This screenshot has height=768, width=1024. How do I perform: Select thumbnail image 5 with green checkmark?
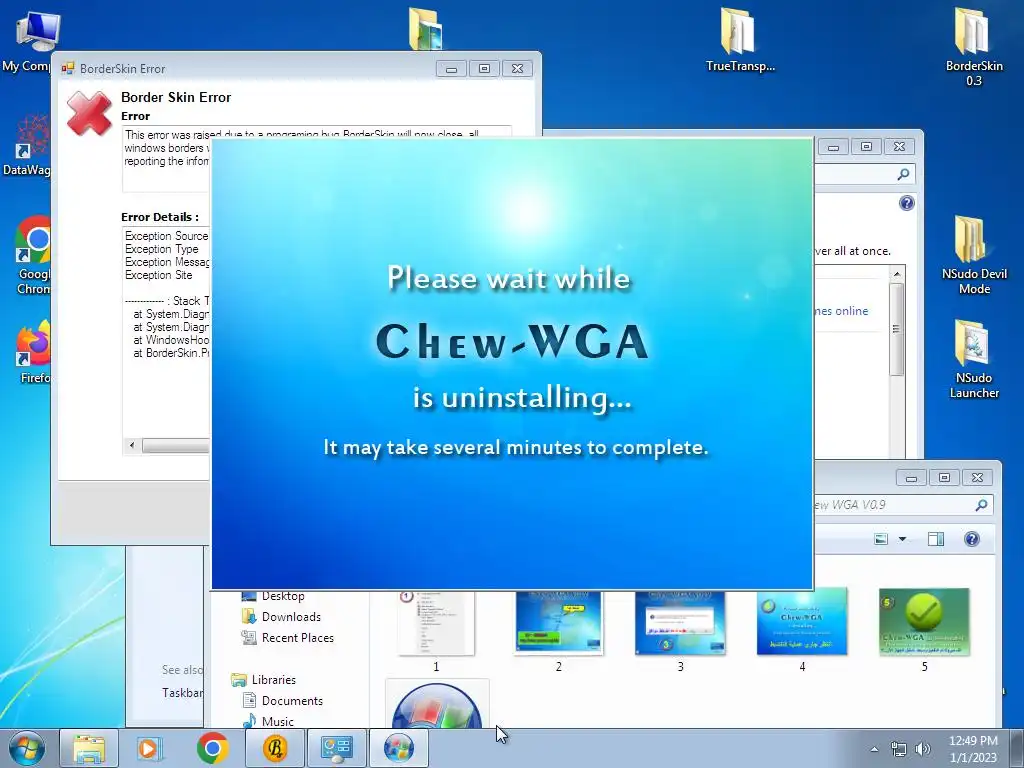click(924, 621)
